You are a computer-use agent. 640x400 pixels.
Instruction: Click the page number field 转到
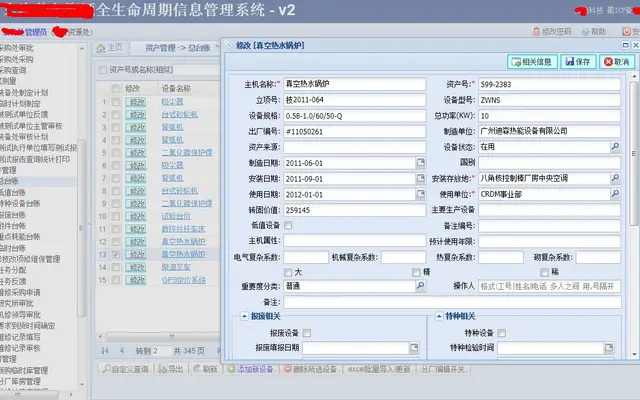[x=160, y=351]
